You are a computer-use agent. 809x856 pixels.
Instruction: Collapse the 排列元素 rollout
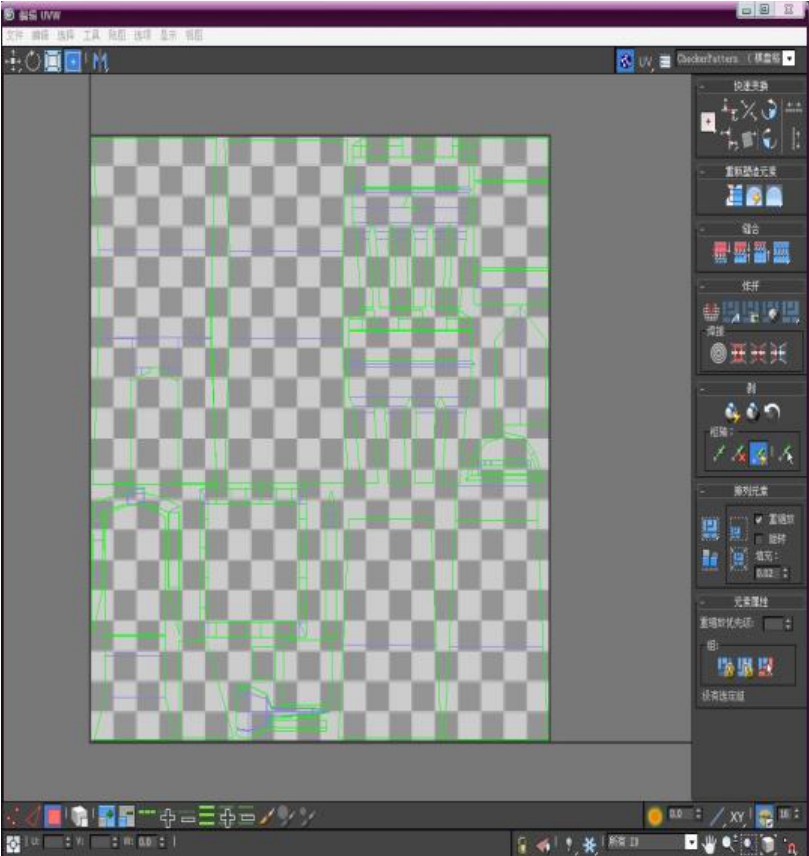click(750, 491)
